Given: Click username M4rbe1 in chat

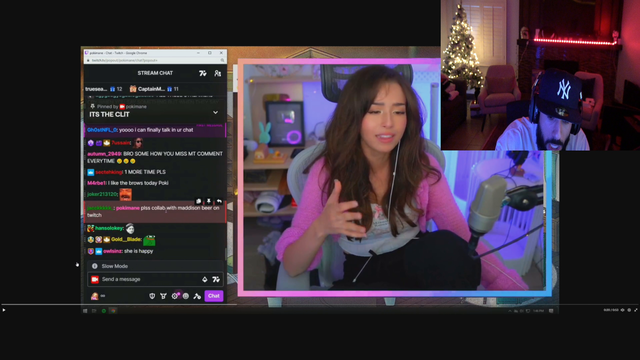Looking at the screenshot, I should (x=96, y=183).
